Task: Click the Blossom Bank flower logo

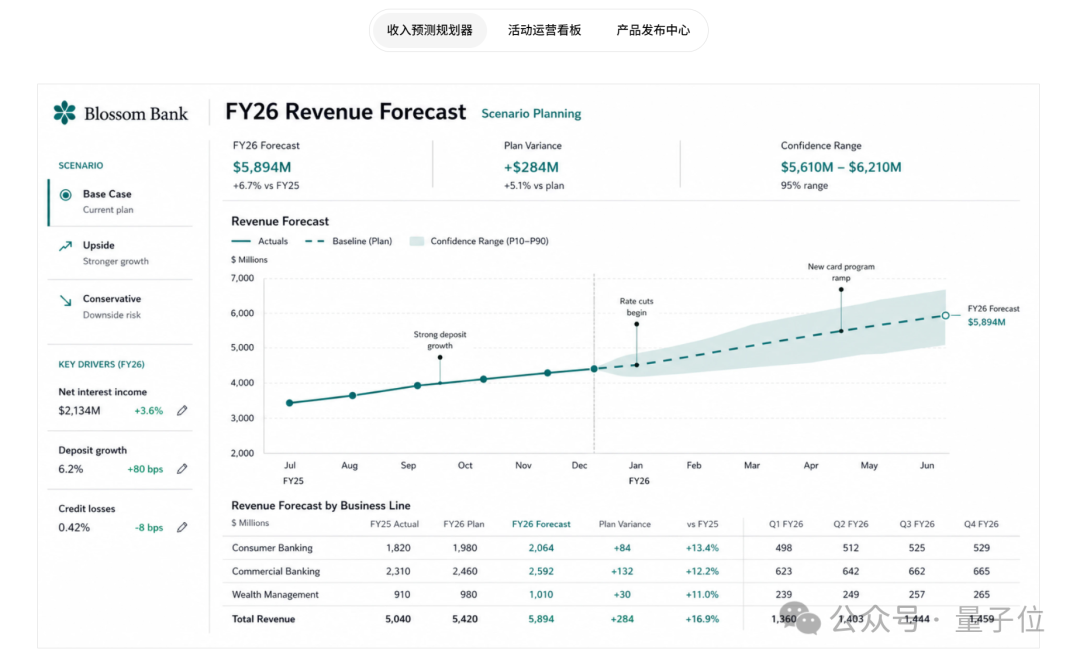Action: [x=65, y=113]
